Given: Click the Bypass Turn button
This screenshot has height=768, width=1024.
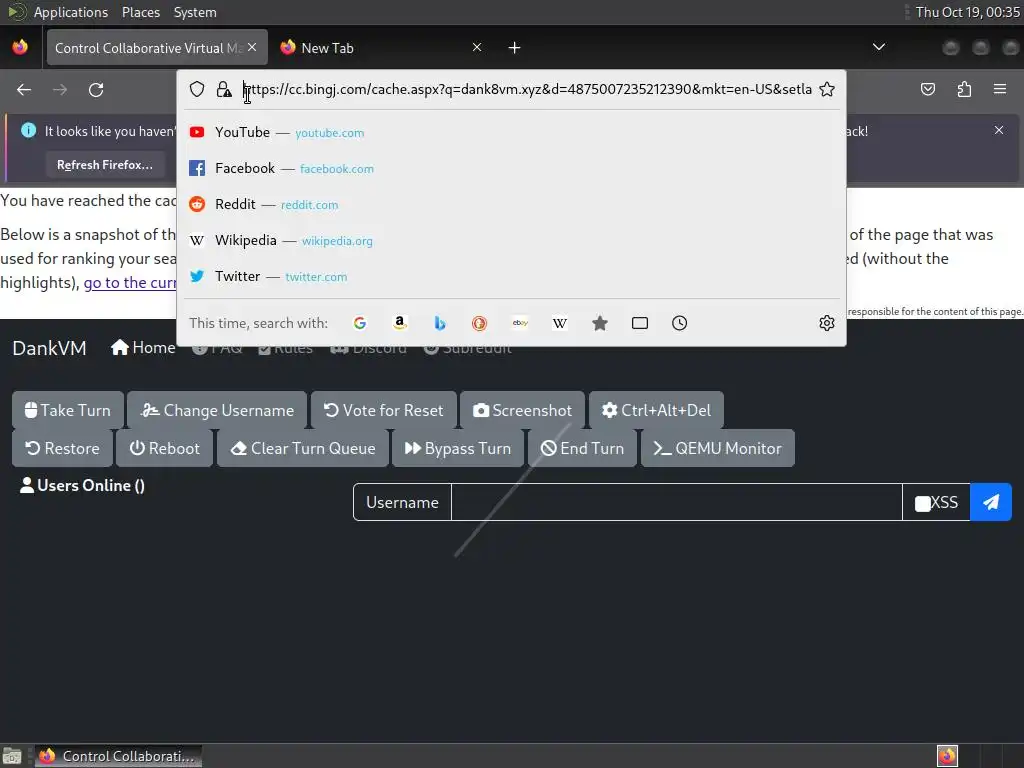Looking at the screenshot, I should tap(458, 448).
